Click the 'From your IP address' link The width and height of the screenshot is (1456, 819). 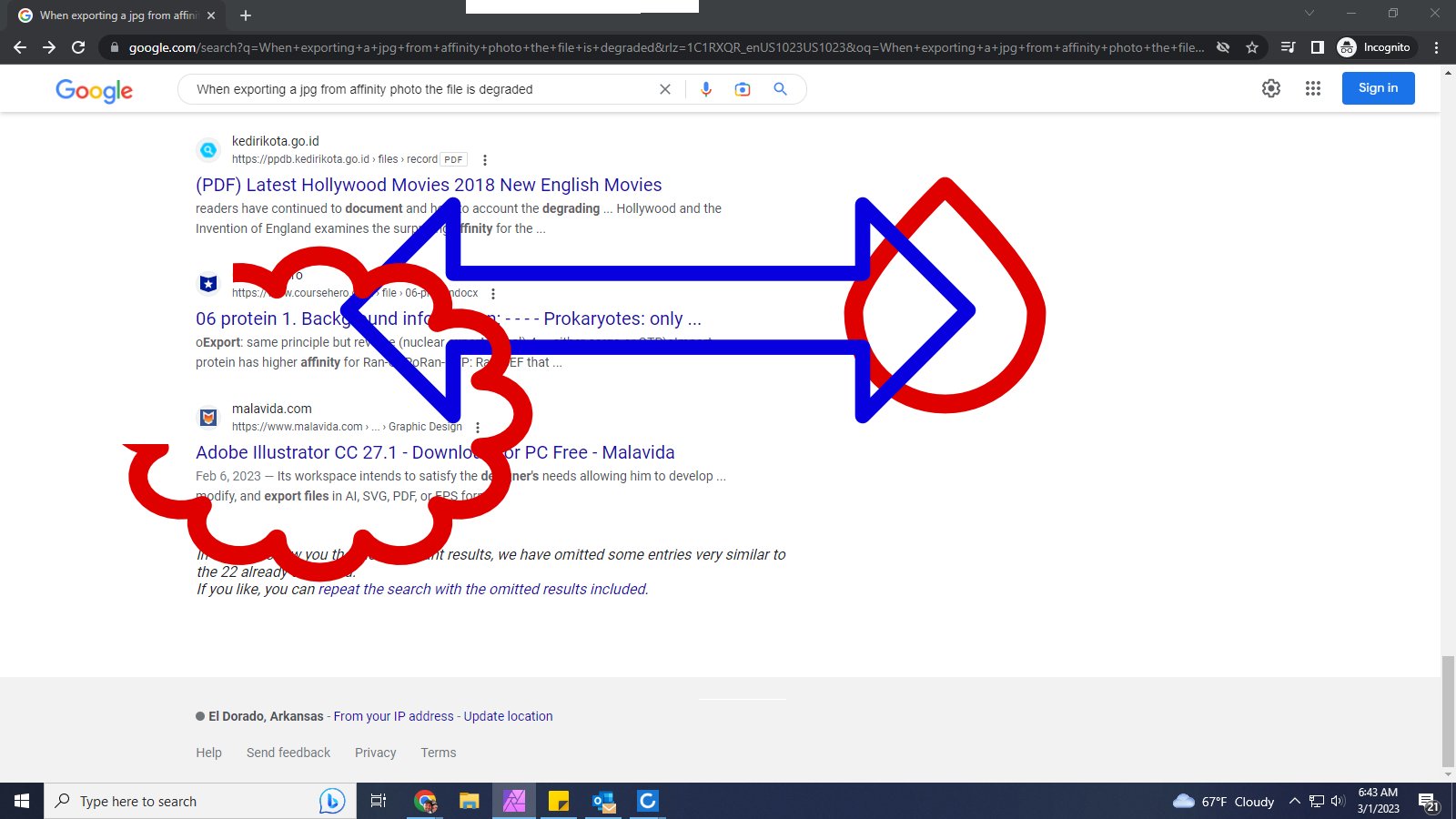[393, 716]
